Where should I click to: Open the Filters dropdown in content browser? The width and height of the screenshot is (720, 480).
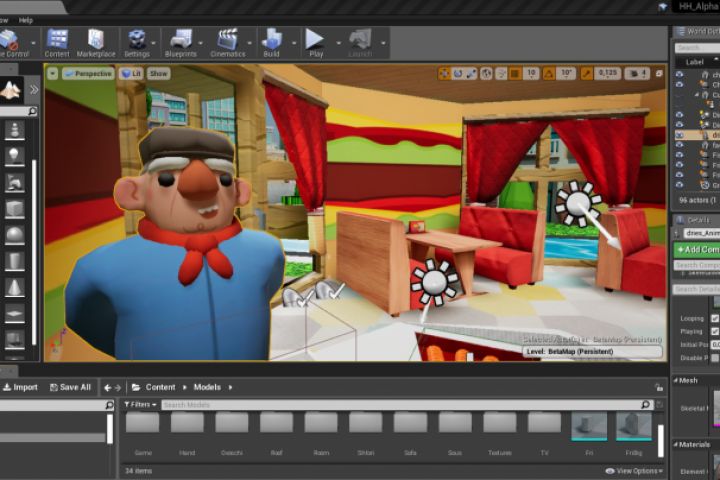pyautogui.click(x=140, y=405)
